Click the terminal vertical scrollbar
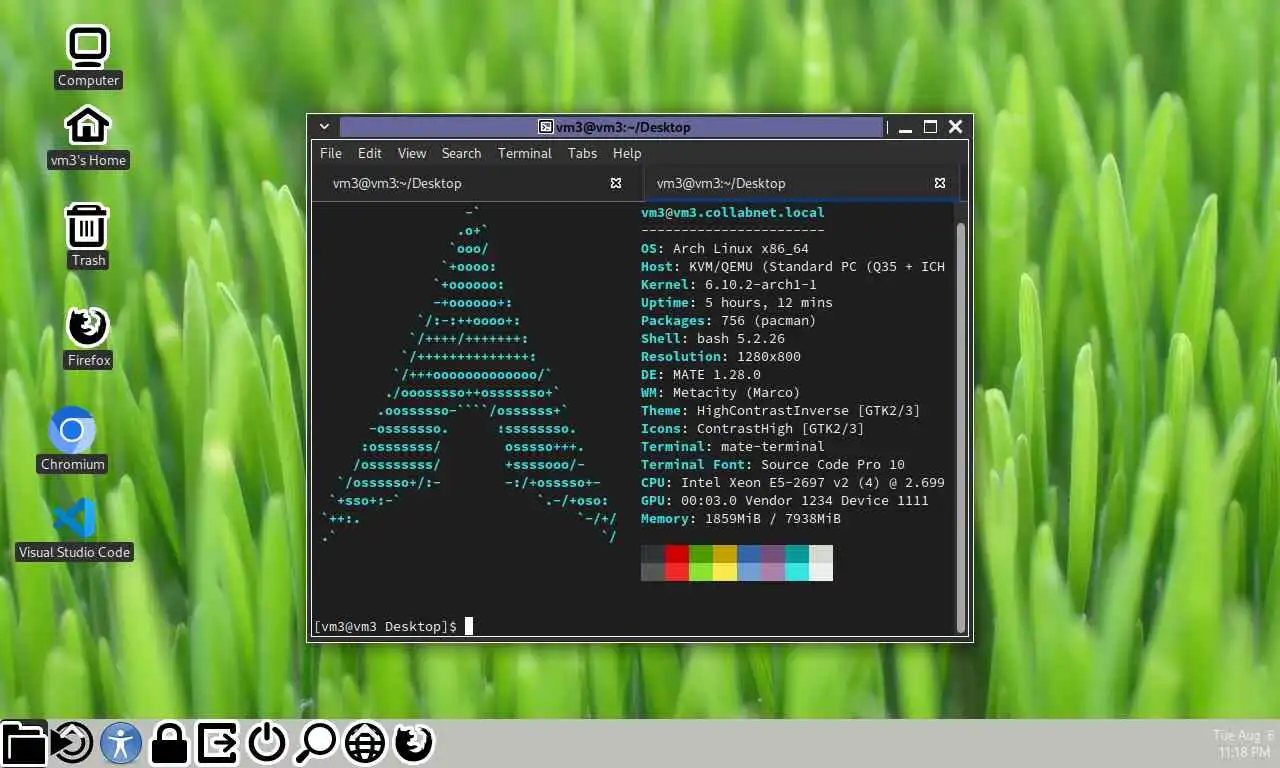Image resolution: width=1280 pixels, height=768 pixels. tap(962, 428)
